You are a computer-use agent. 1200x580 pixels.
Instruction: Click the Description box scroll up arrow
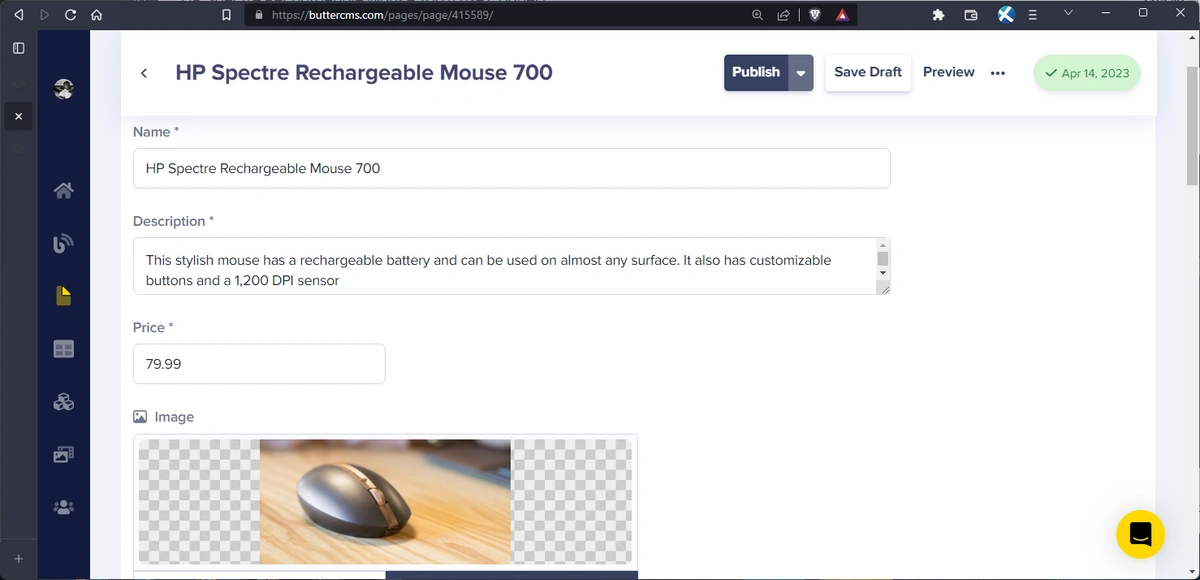tap(882, 245)
